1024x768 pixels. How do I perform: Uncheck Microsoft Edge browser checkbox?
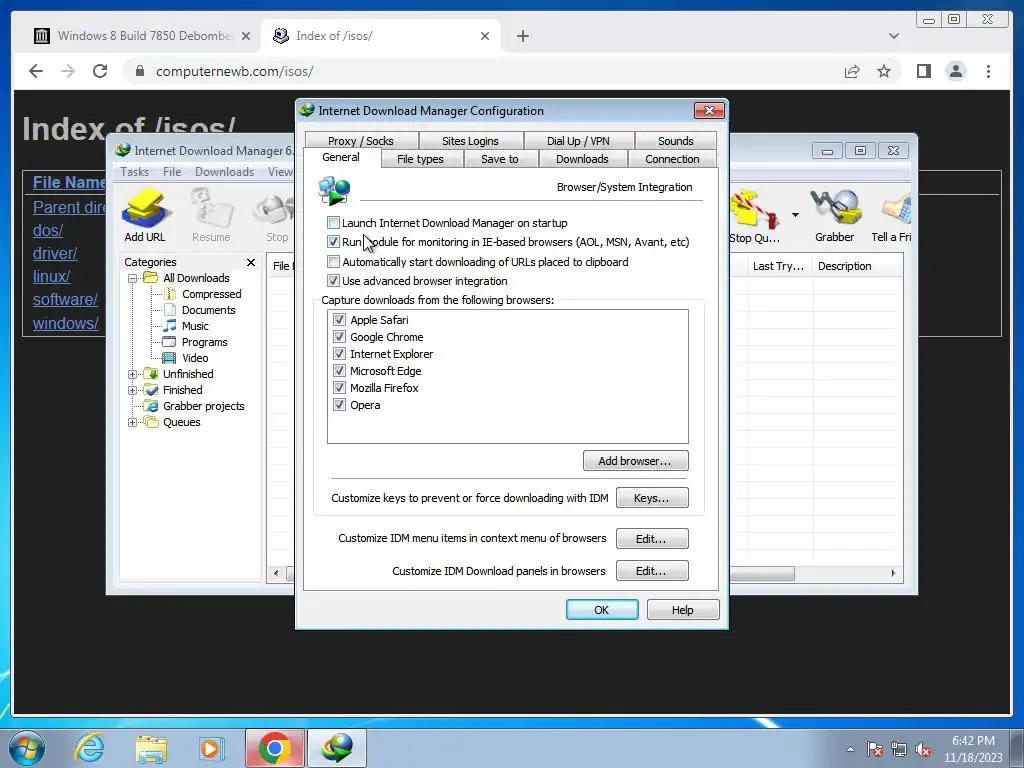point(339,370)
